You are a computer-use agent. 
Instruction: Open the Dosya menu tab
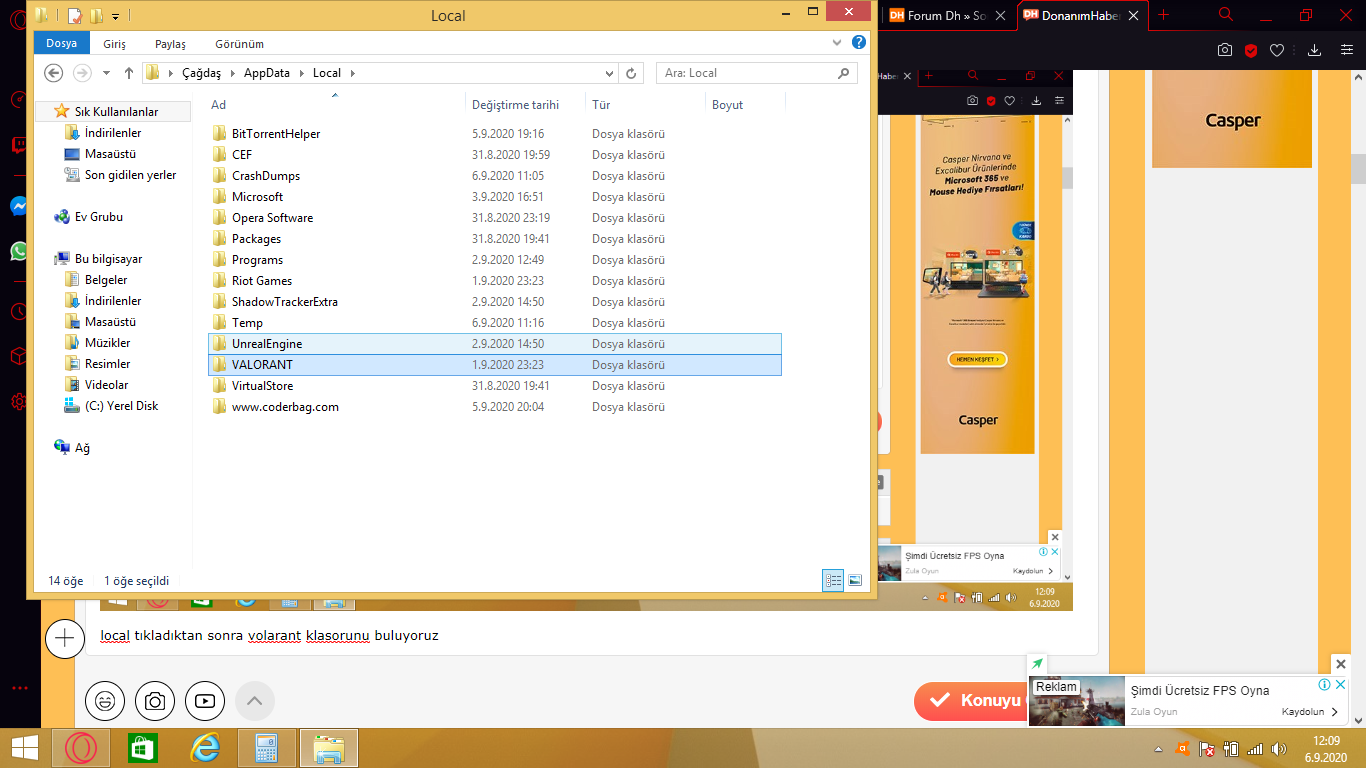point(61,43)
